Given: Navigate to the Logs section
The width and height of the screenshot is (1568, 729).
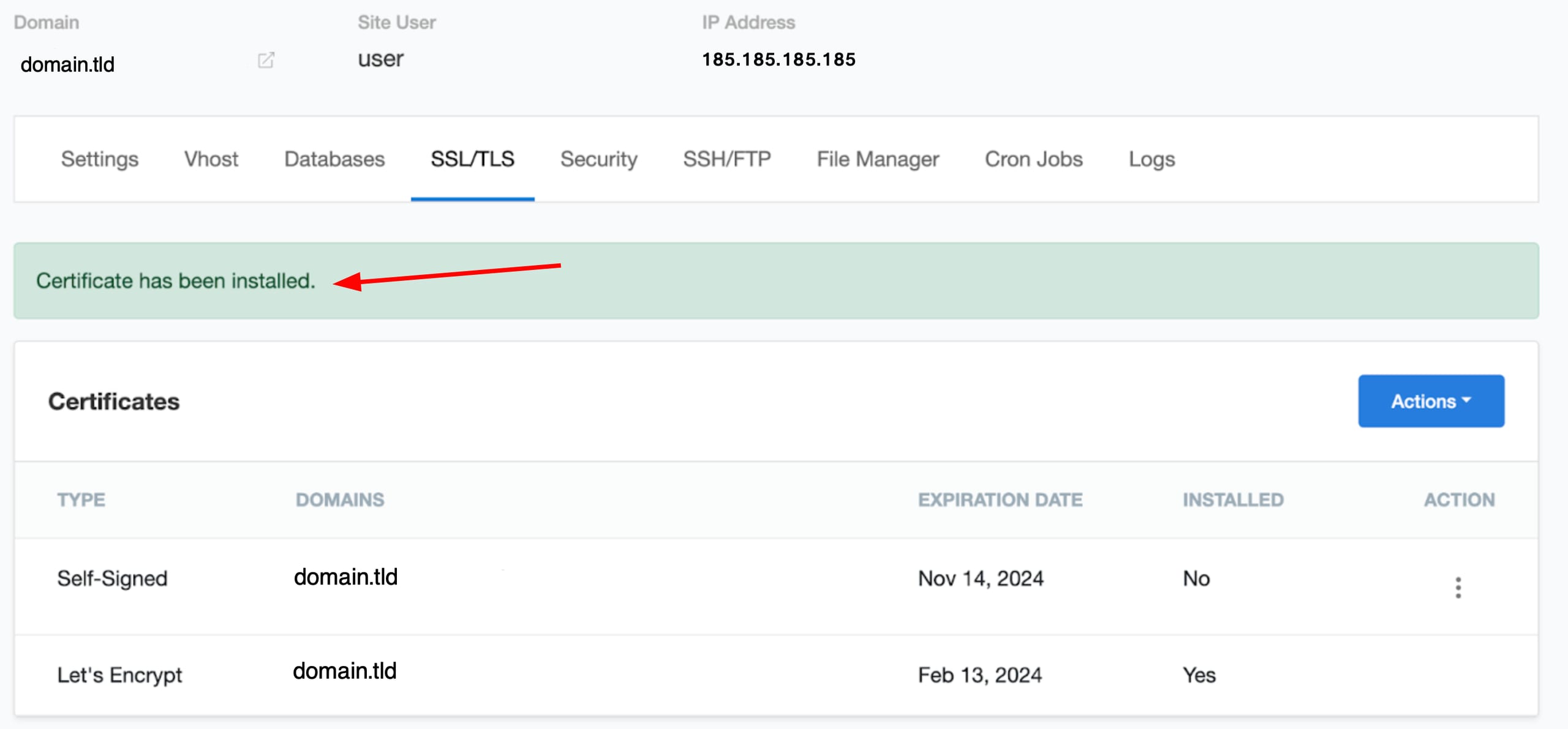Looking at the screenshot, I should coord(1152,159).
